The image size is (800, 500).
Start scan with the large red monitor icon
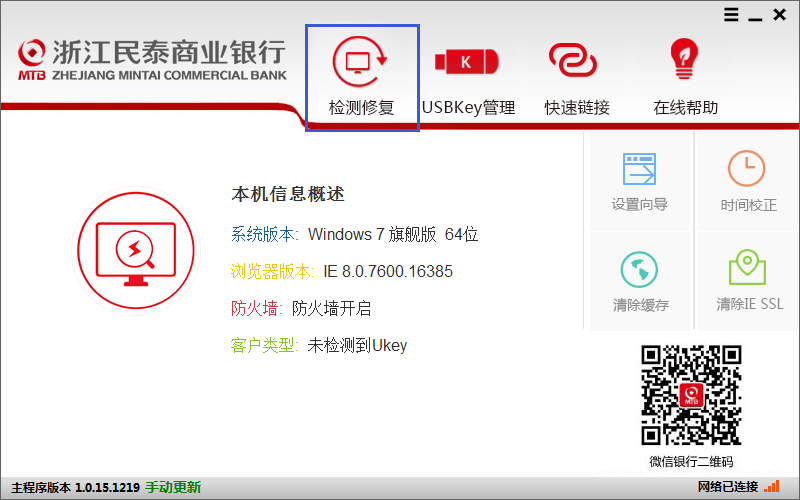click(x=136, y=251)
